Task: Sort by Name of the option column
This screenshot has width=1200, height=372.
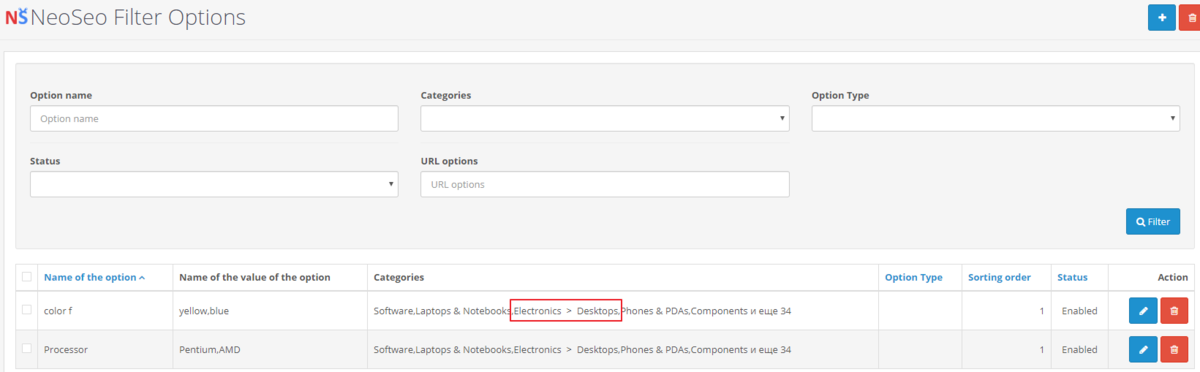Action: [94, 277]
